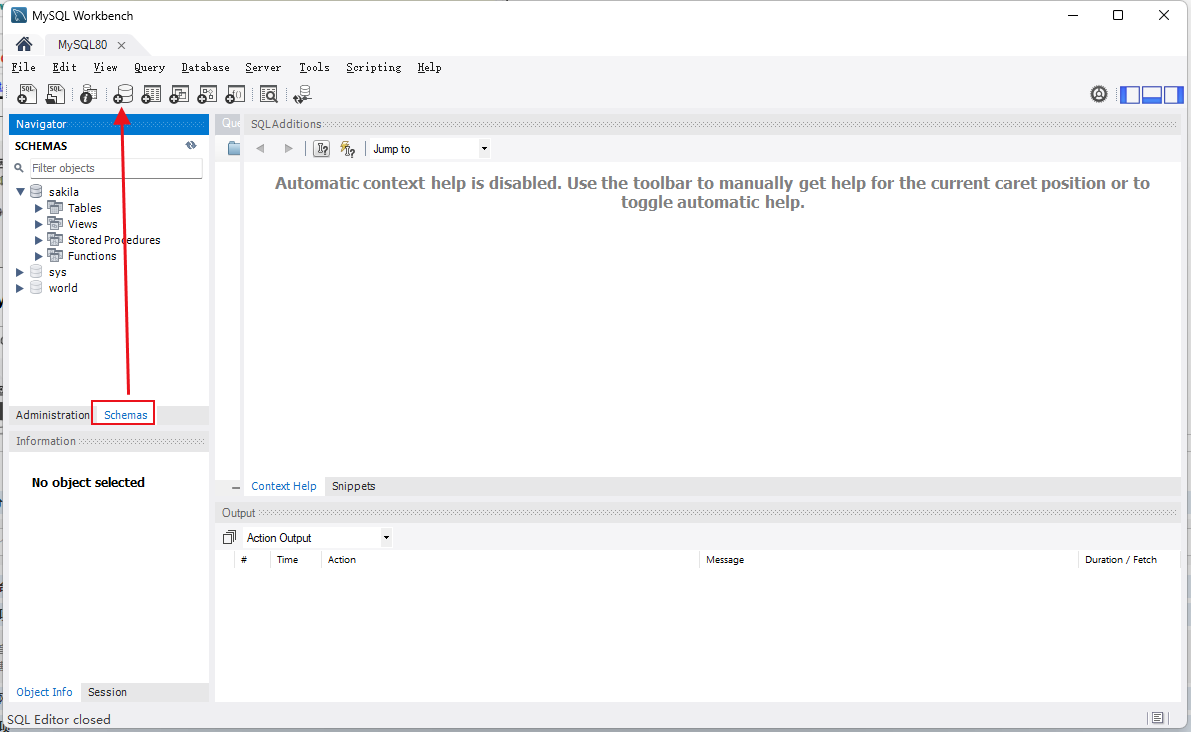Click the create new stored procedure icon
This screenshot has height=732, width=1191.
[x=207, y=94]
